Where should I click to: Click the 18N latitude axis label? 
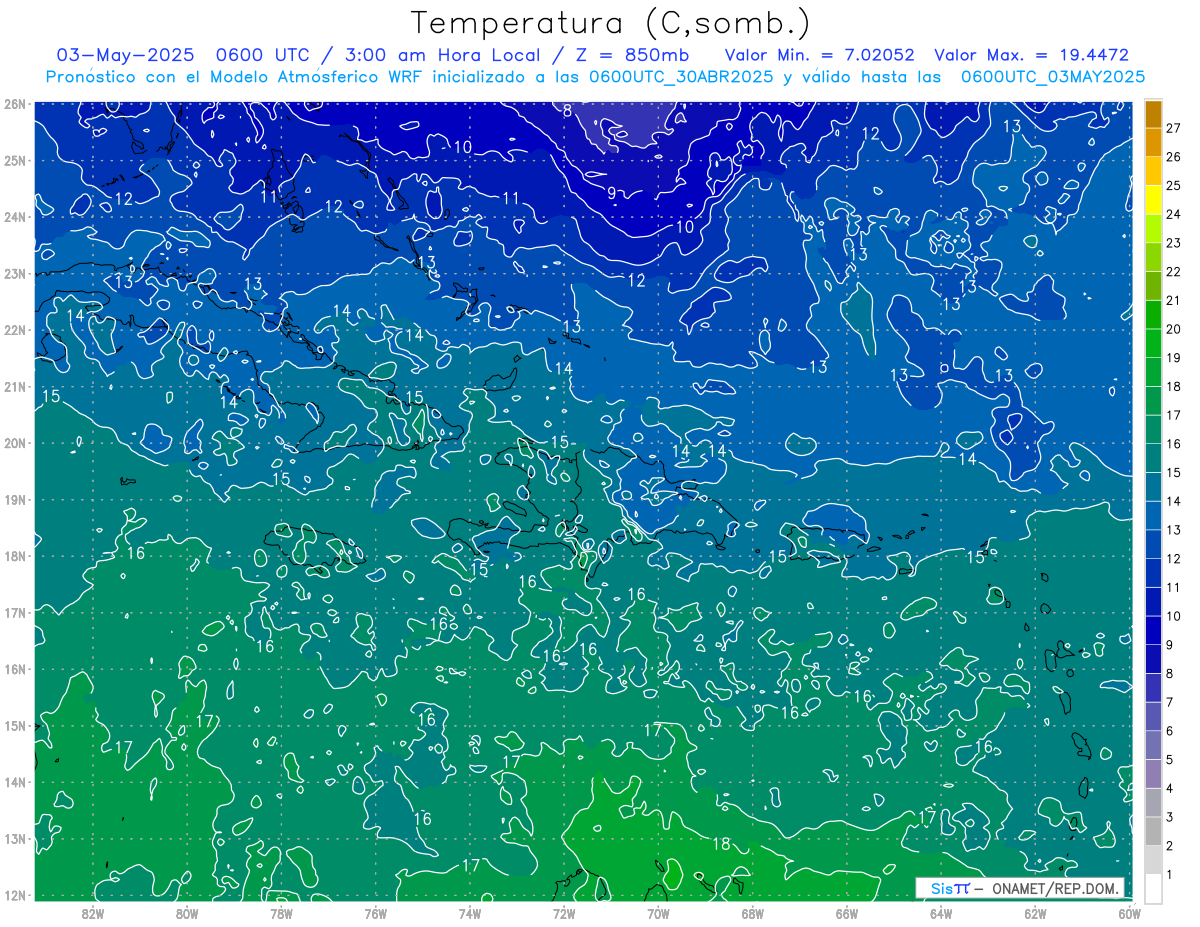14,556
